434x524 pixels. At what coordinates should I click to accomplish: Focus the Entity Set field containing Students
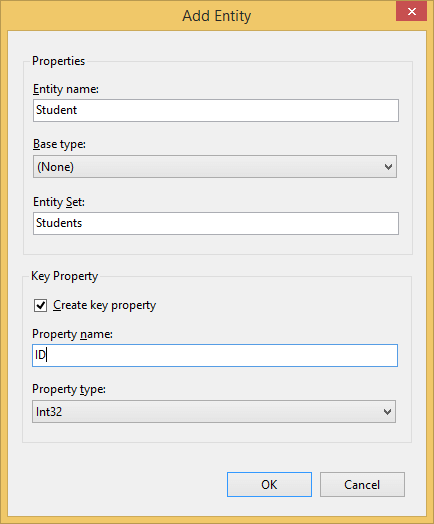[x=216, y=223]
